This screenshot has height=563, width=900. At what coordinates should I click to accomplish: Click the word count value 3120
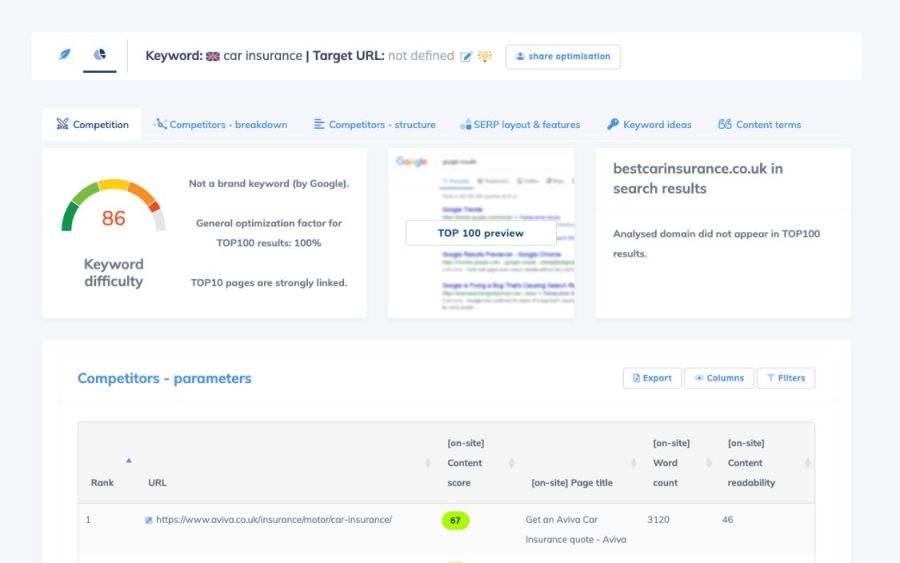658,520
